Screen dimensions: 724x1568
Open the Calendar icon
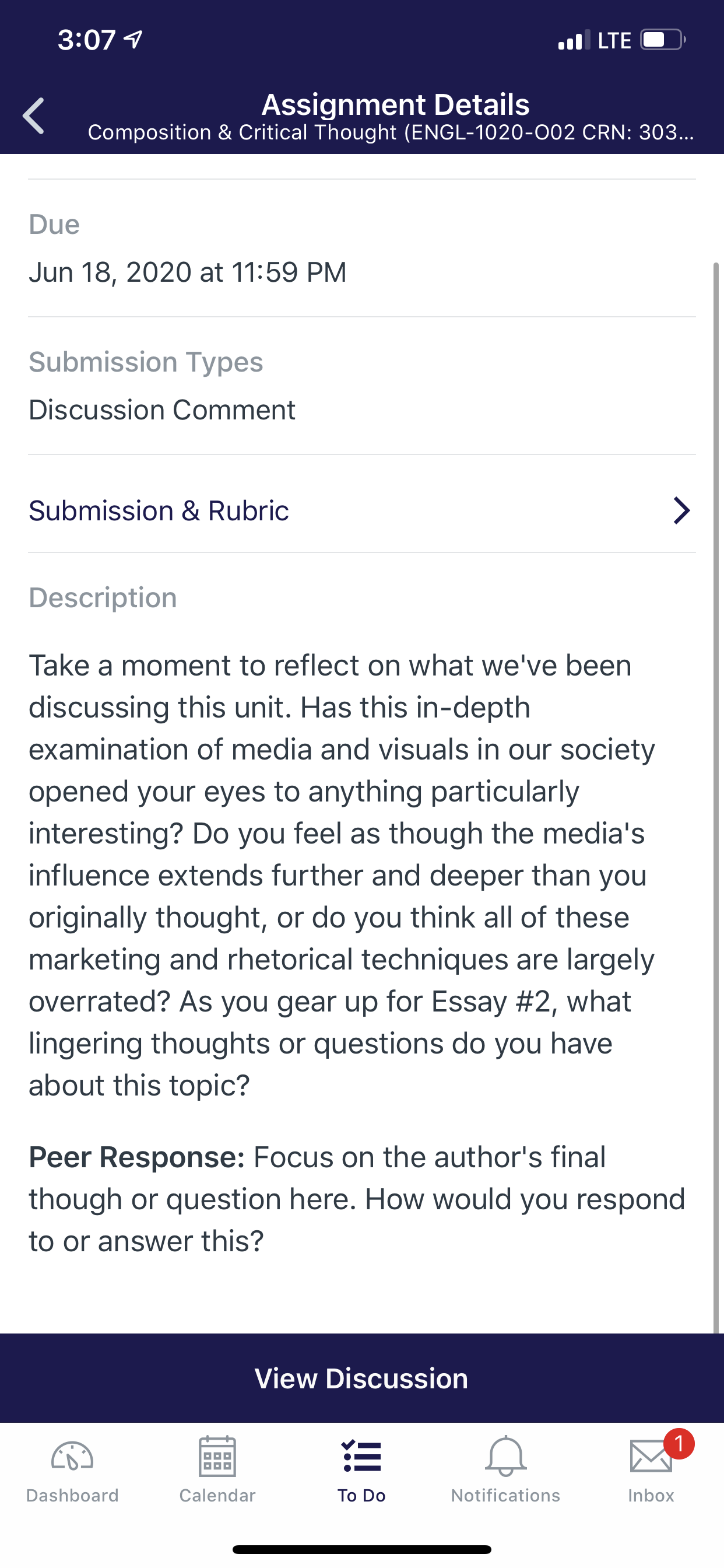[217, 1456]
